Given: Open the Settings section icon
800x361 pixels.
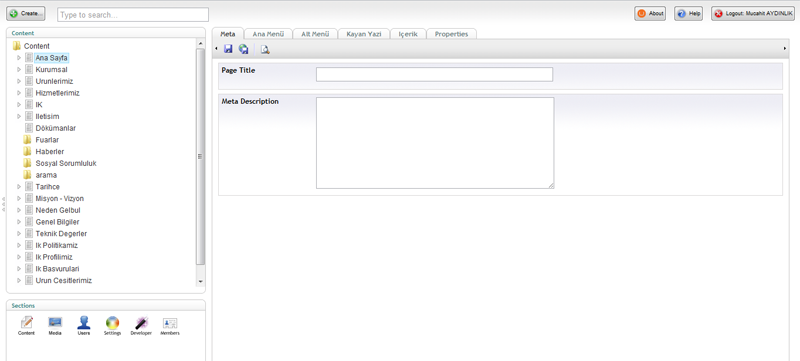Looking at the screenshot, I should 112,325.
